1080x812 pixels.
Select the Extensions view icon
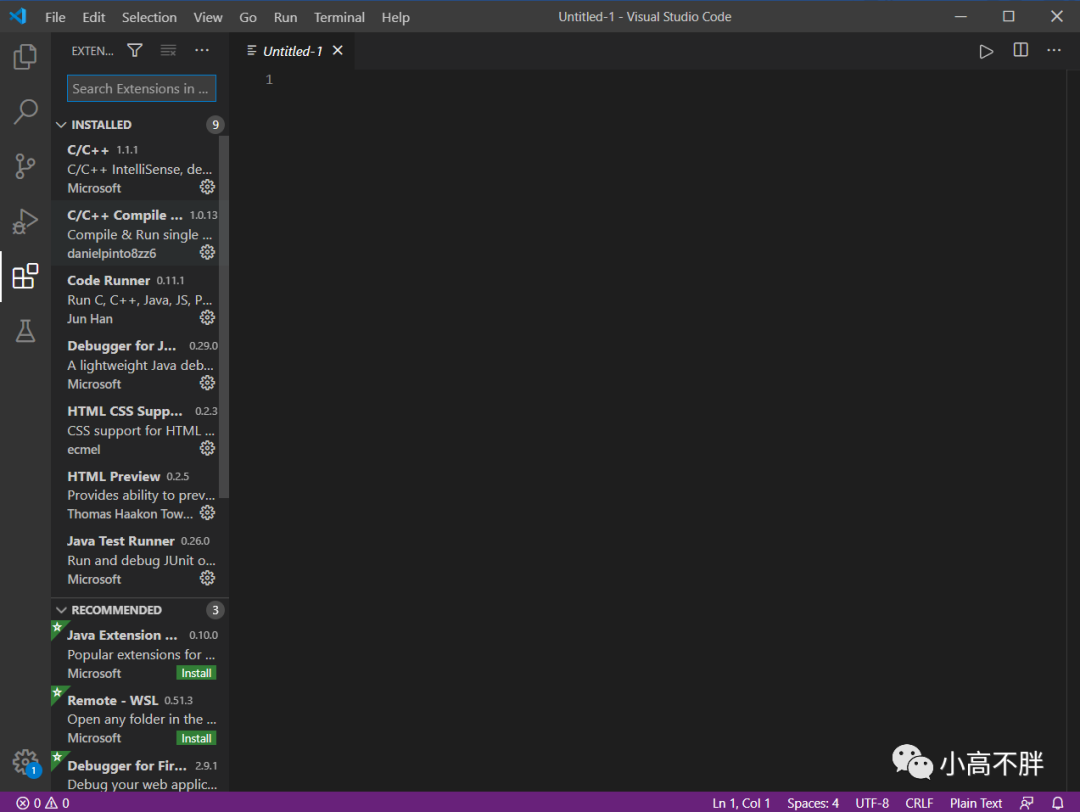[25, 276]
